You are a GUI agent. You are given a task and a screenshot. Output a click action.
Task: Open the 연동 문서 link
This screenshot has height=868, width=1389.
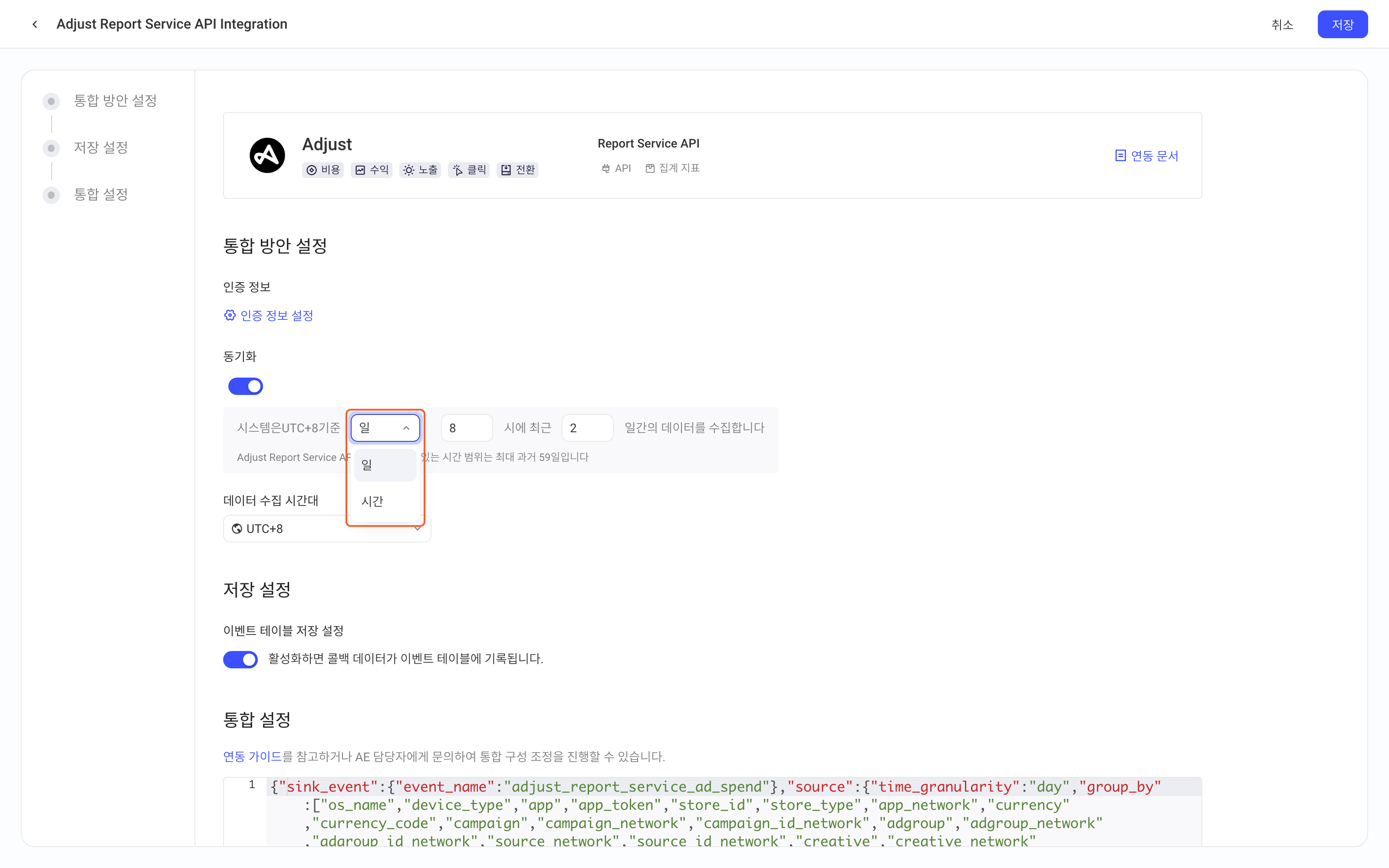[1146, 155]
